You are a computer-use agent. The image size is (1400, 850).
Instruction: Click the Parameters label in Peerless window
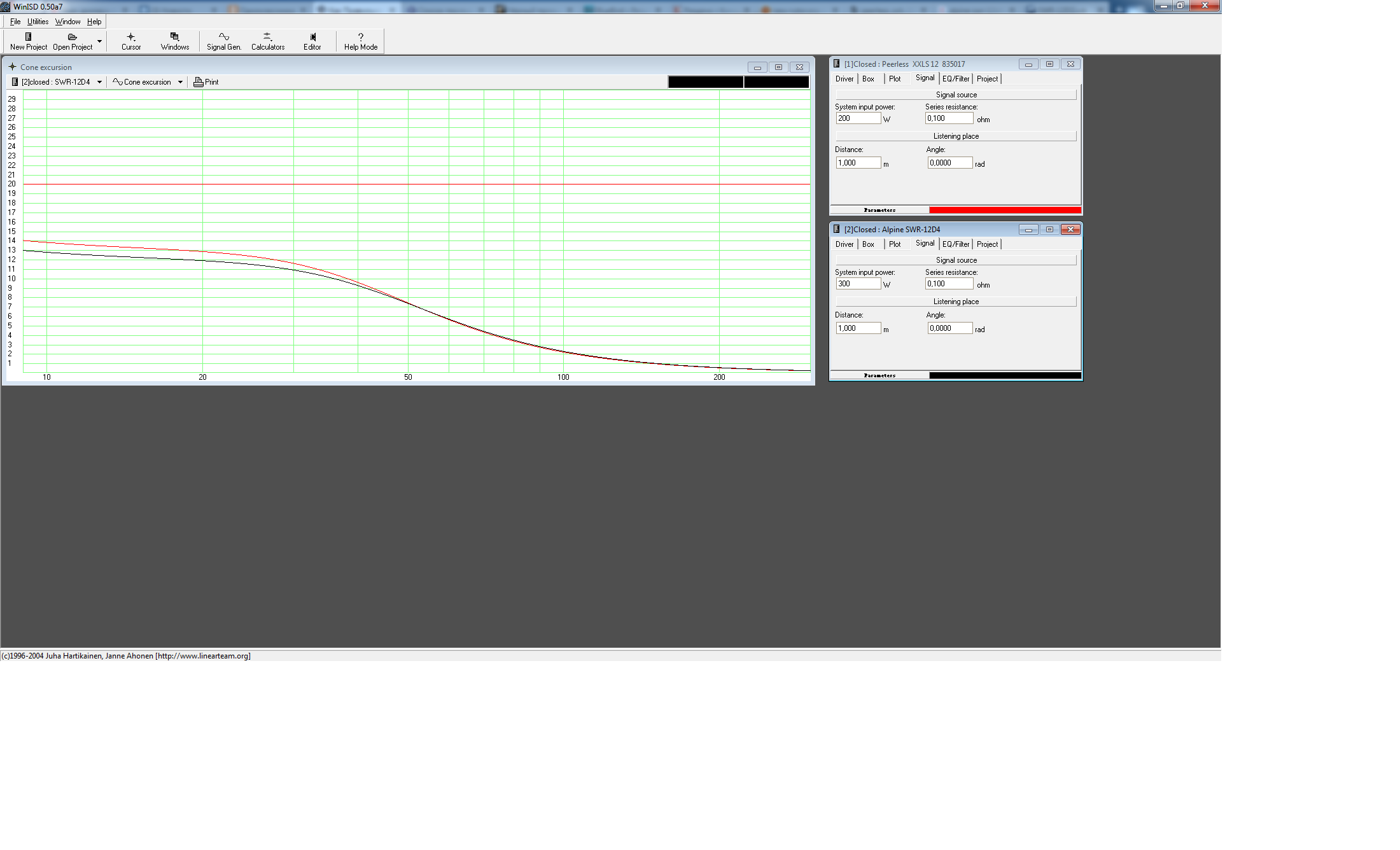pyautogui.click(x=879, y=210)
